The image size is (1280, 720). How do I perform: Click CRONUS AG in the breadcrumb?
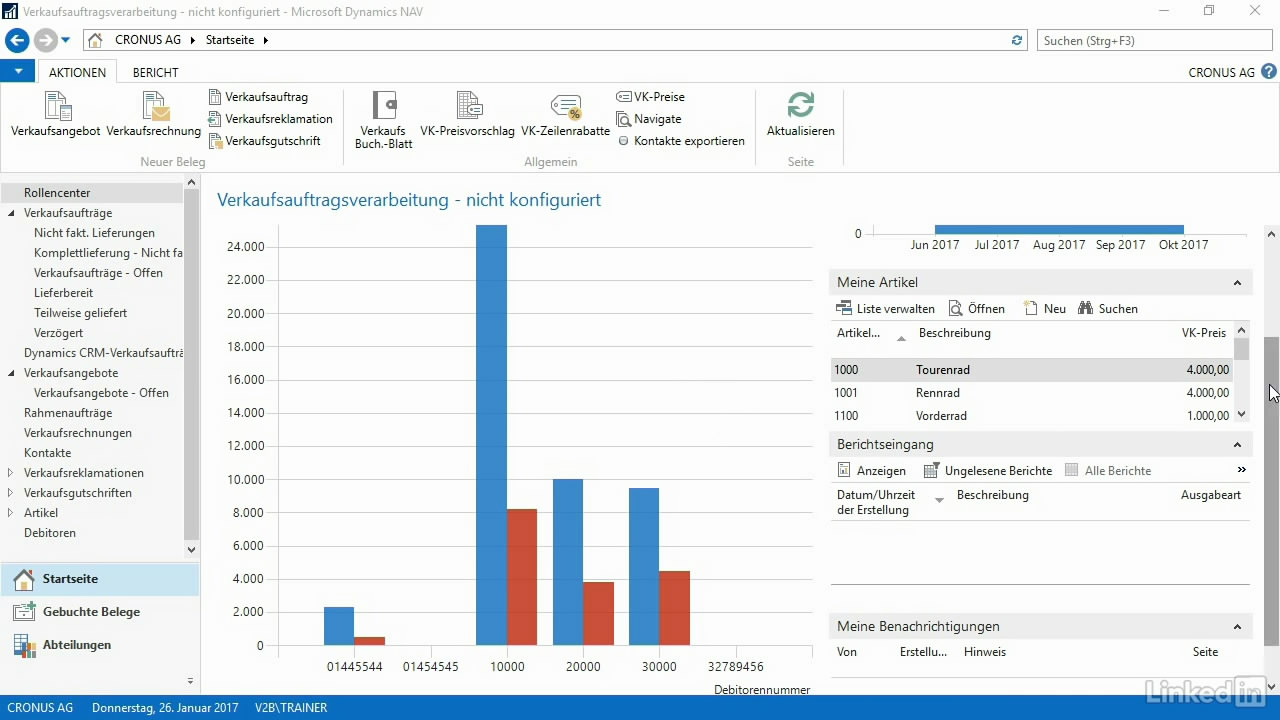point(148,40)
